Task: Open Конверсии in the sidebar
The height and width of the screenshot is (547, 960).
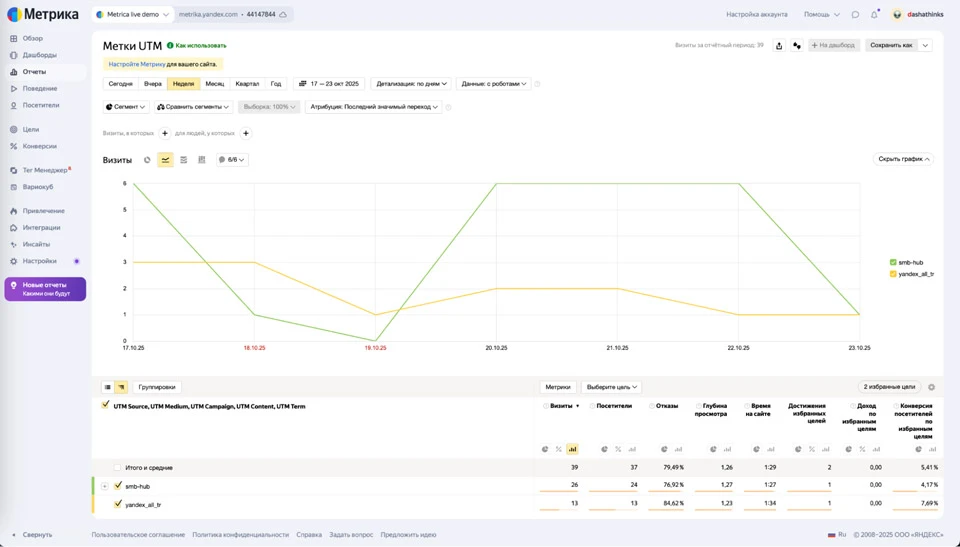Action: tap(40, 146)
